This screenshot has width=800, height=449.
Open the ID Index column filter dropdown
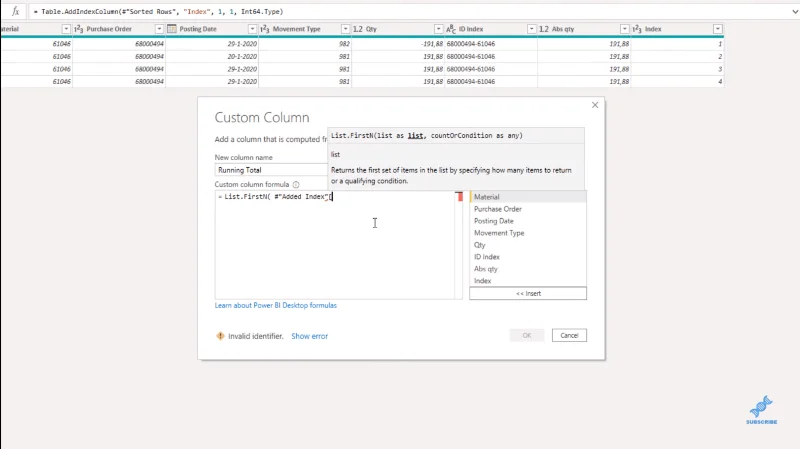coord(532,29)
